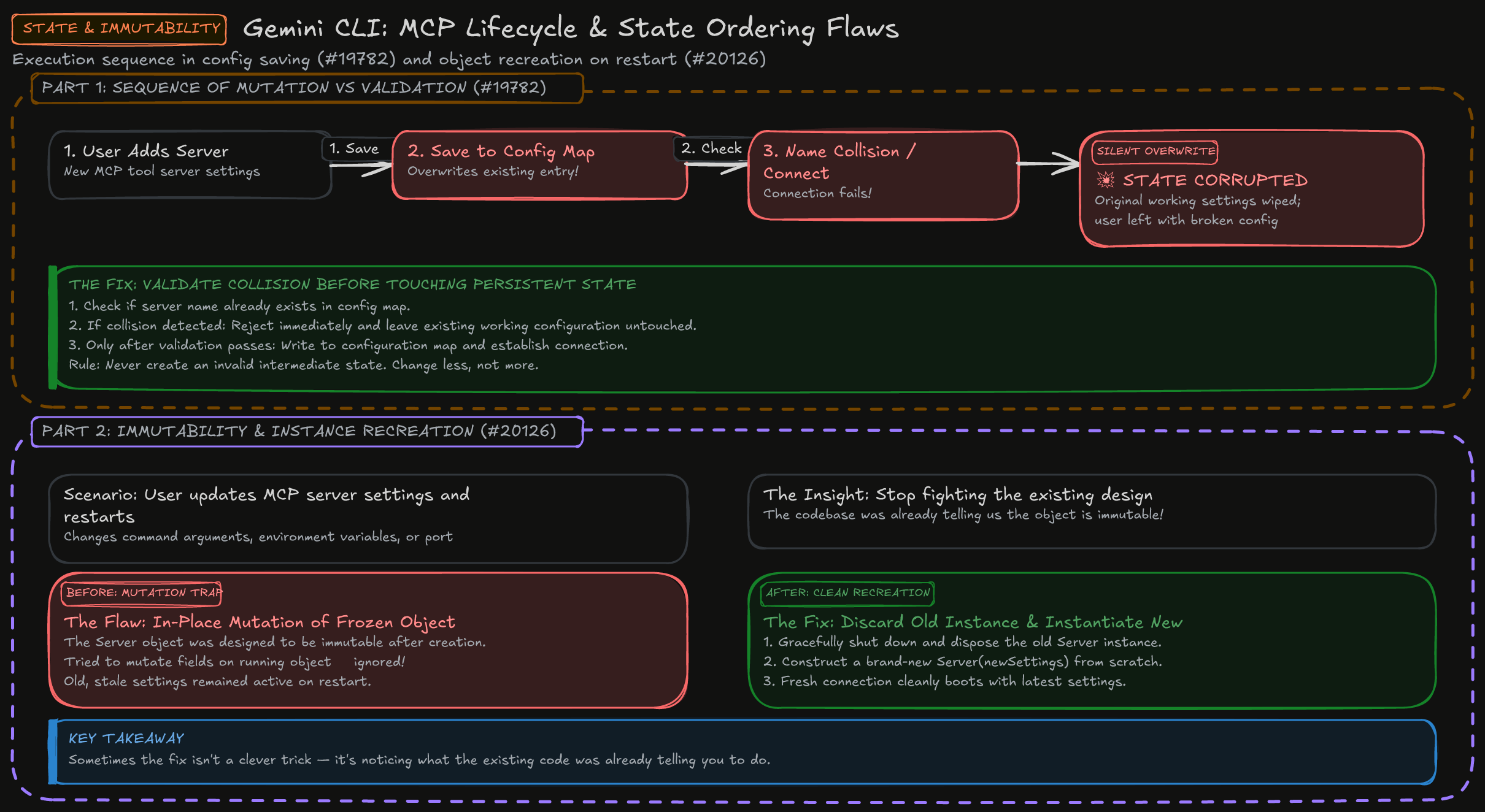This screenshot has width=1485, height=812.
Task: Click the 'KEY TAKEAWAY' heading
Action: 126,738
